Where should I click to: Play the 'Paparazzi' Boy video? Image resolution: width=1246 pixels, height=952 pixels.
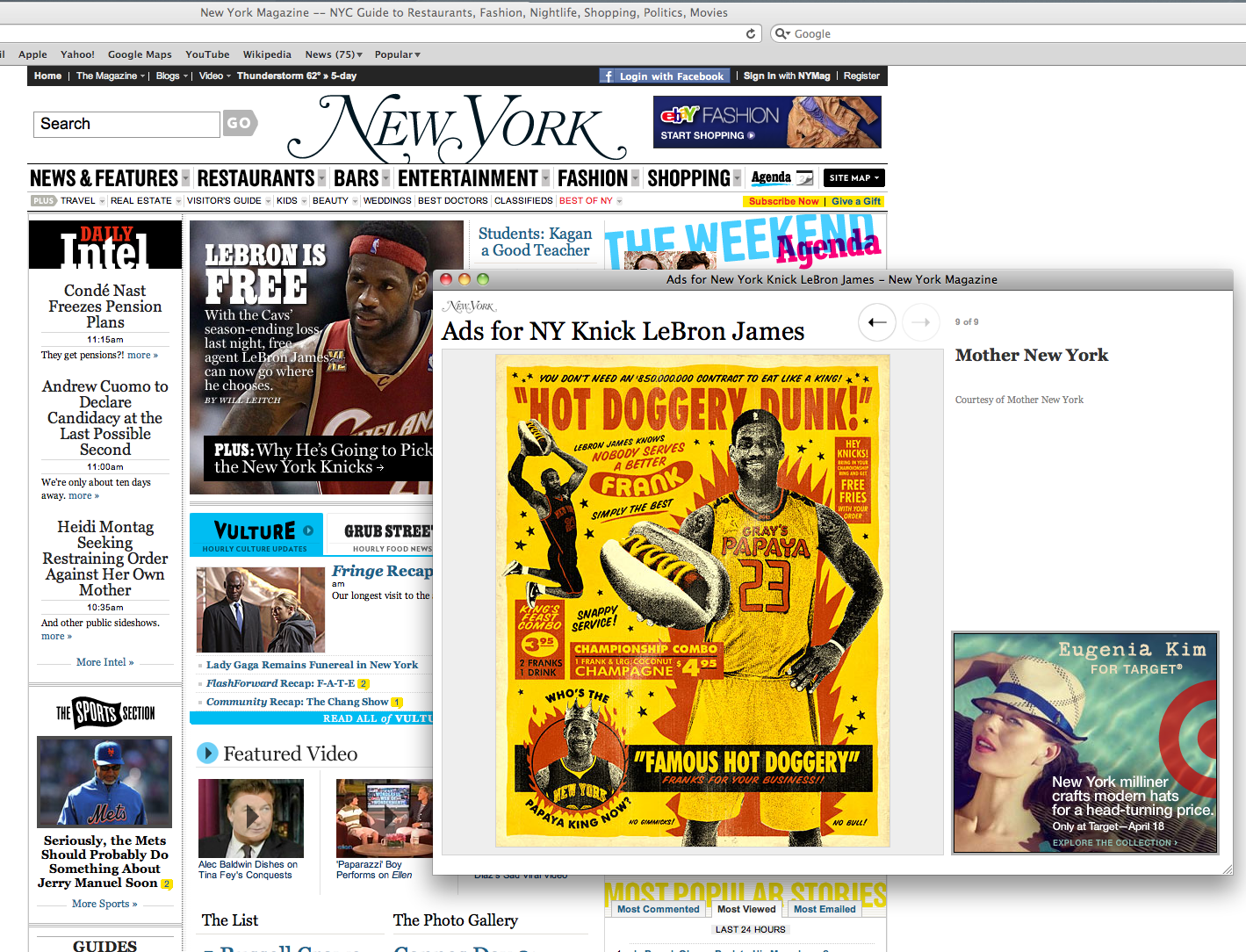click(x=385, y=818)
